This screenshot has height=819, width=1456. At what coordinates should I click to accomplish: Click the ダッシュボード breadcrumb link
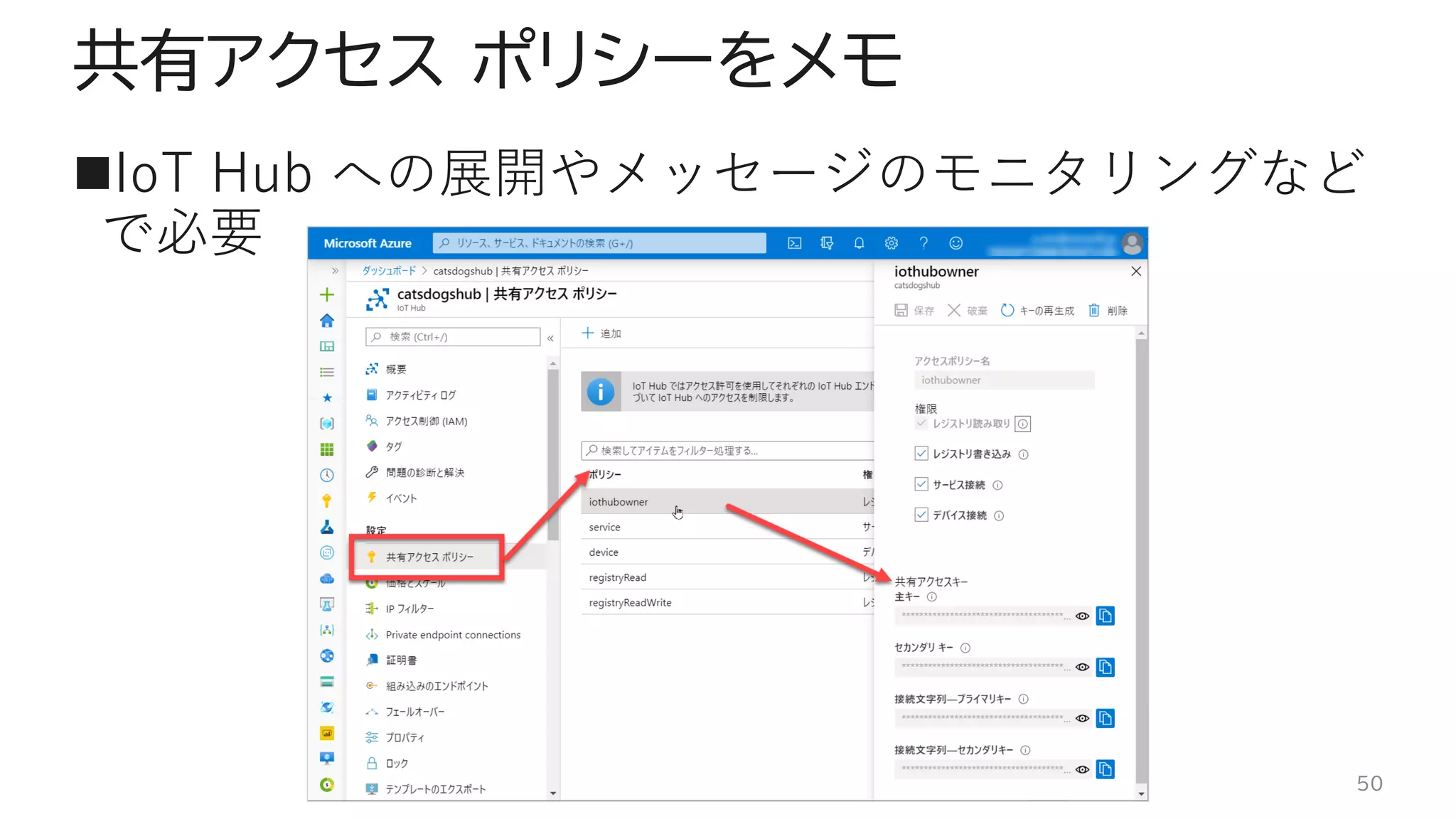pyautogui.click(x=389, y=271)
